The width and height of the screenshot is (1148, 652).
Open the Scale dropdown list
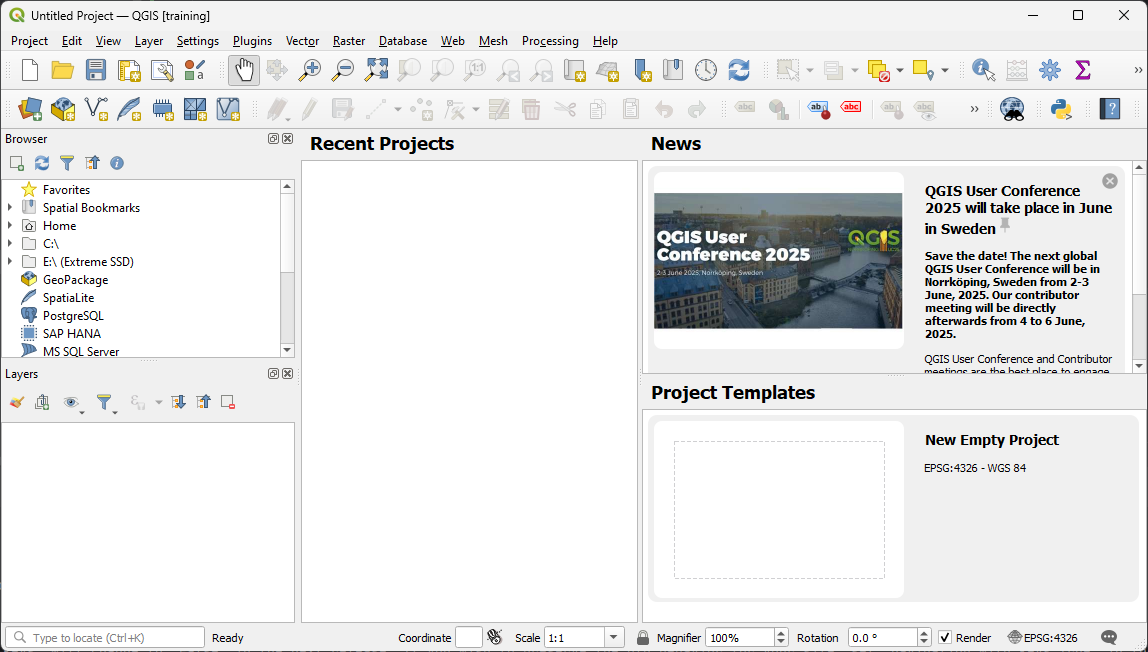[x=614, y=638]
